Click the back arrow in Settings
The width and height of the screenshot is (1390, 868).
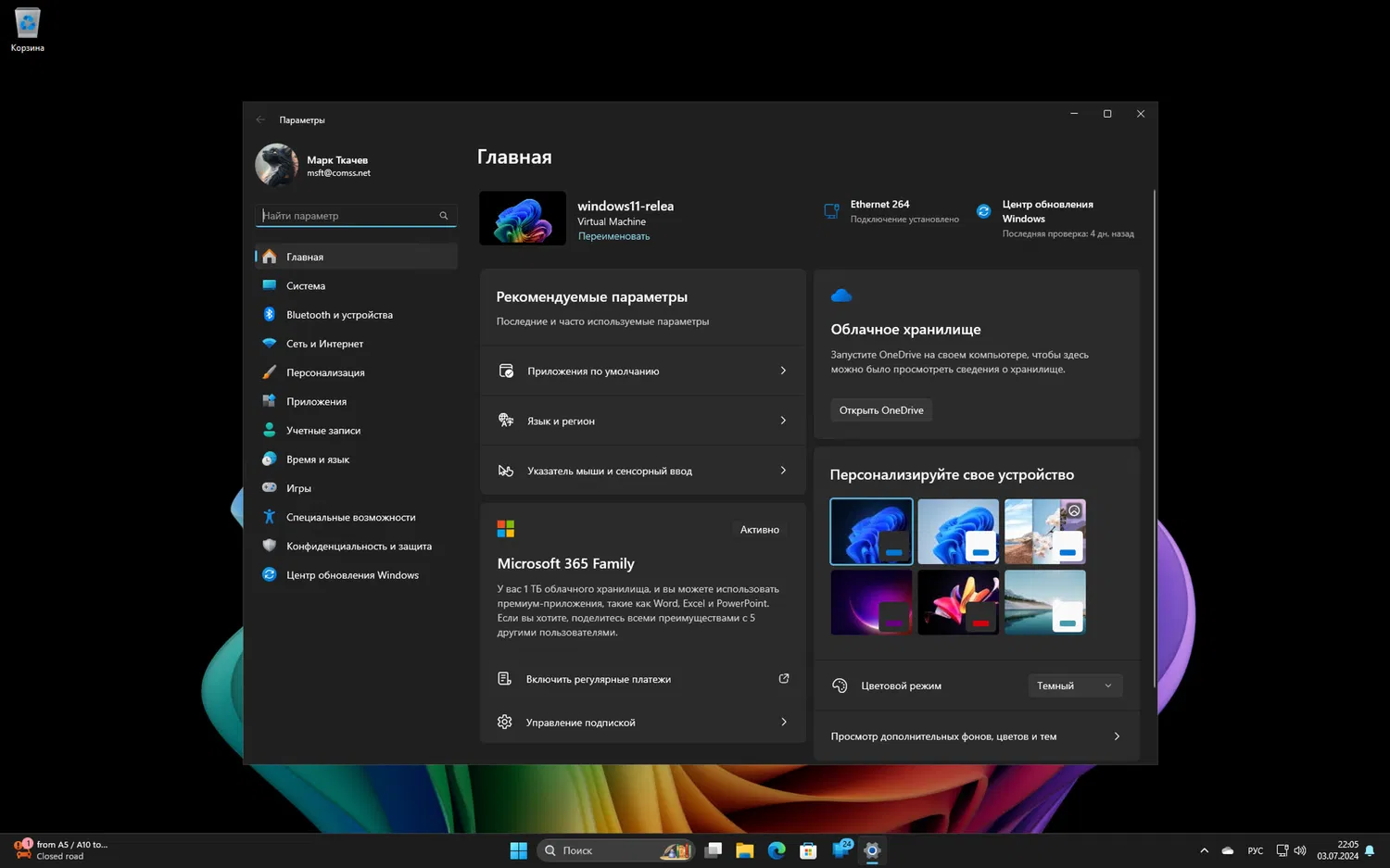tap(260, 120)
